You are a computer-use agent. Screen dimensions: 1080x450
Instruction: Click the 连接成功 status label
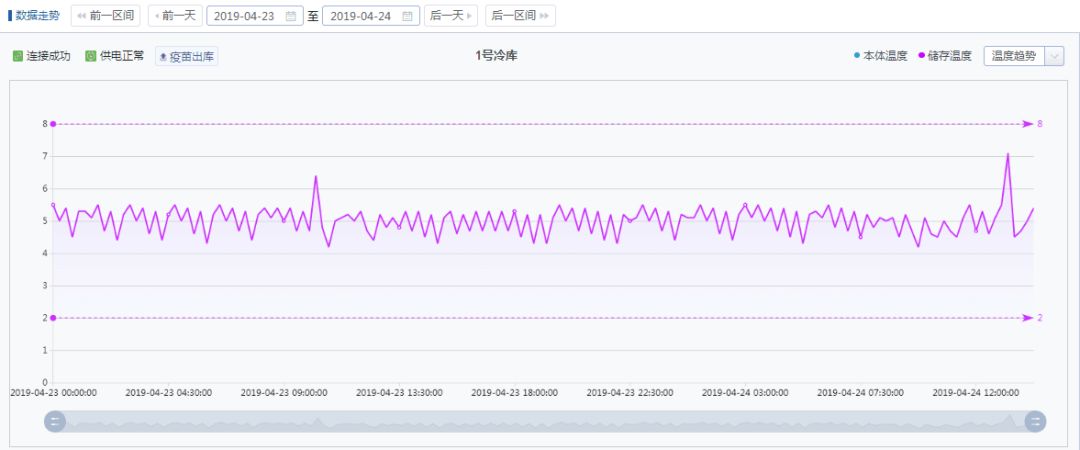tap(48, 56)
